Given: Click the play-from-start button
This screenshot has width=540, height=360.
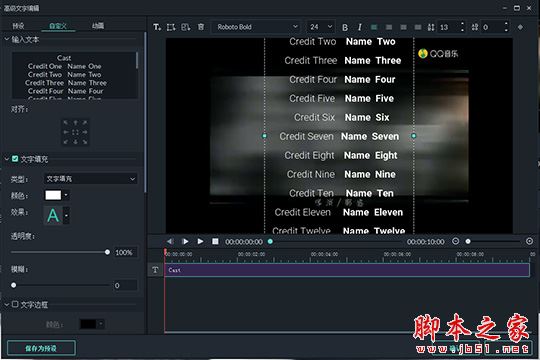Looking at the screenshot, I should (185, 241).
